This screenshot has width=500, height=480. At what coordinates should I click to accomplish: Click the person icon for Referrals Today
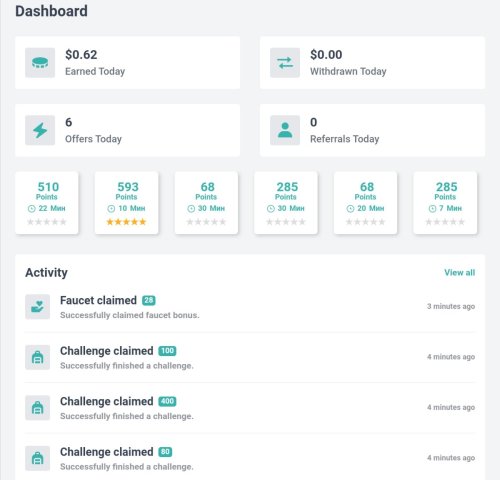285,130
